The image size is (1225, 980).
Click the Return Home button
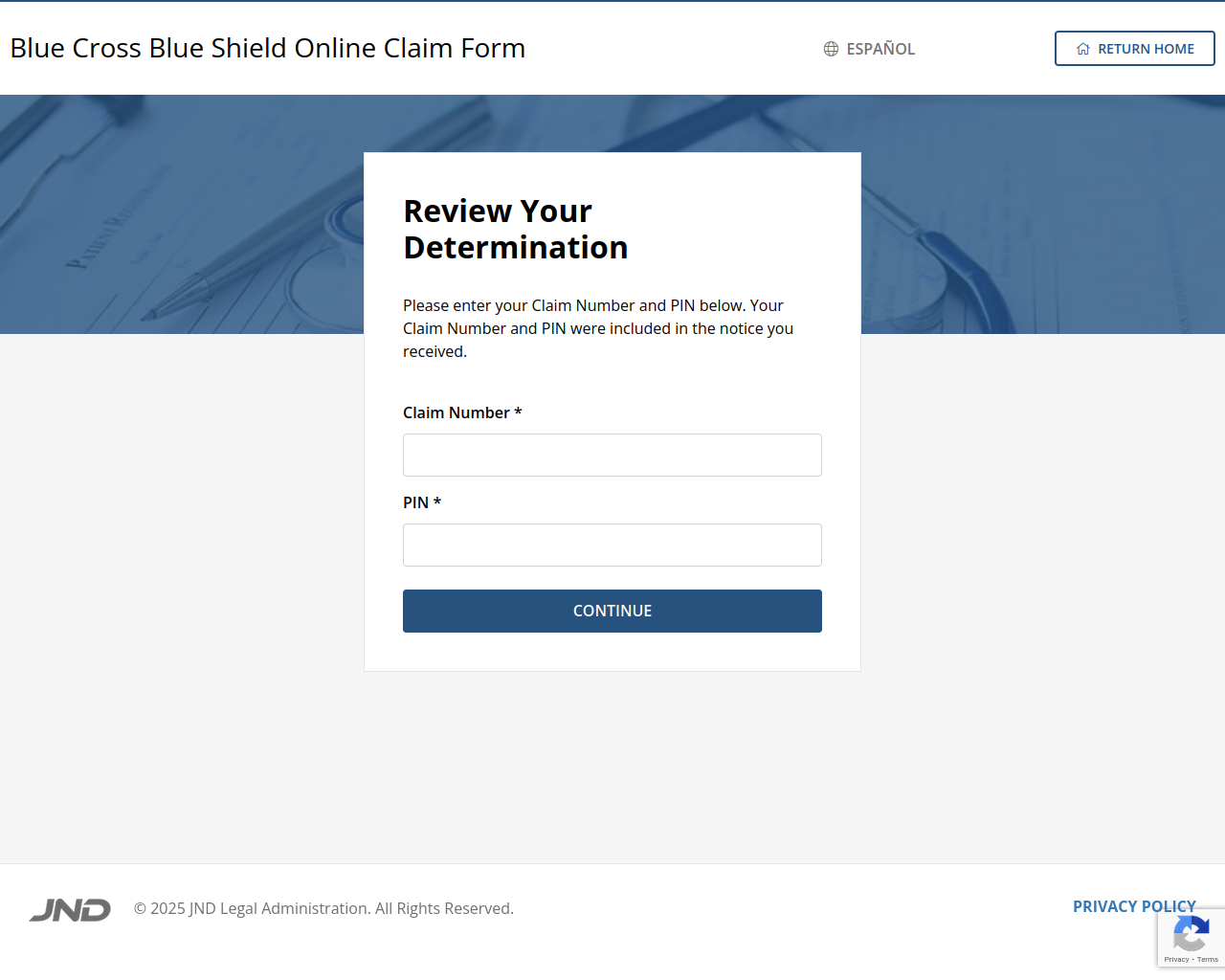[x=1135, y=49]
